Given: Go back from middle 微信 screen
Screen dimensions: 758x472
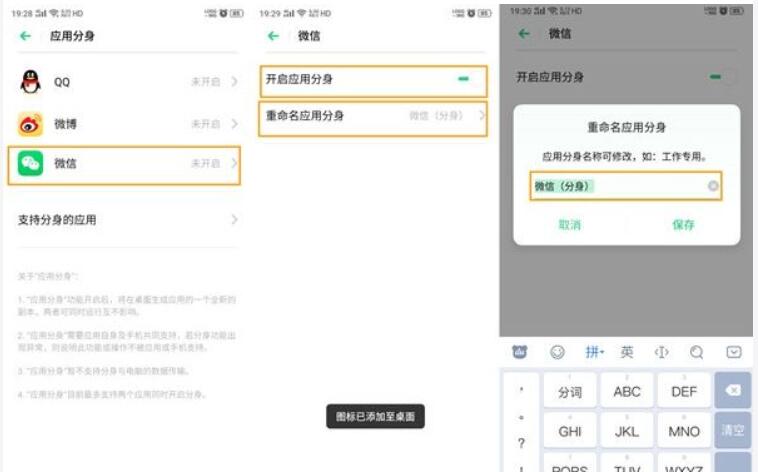Looking at the screenshot, I should (274, 36).
